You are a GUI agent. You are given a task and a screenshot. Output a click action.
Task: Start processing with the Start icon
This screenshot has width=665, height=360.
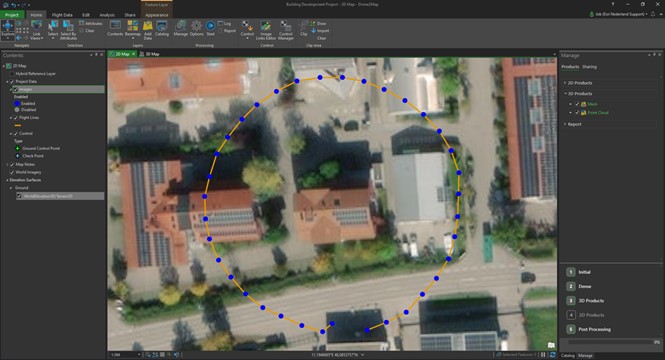coord(210,26)
